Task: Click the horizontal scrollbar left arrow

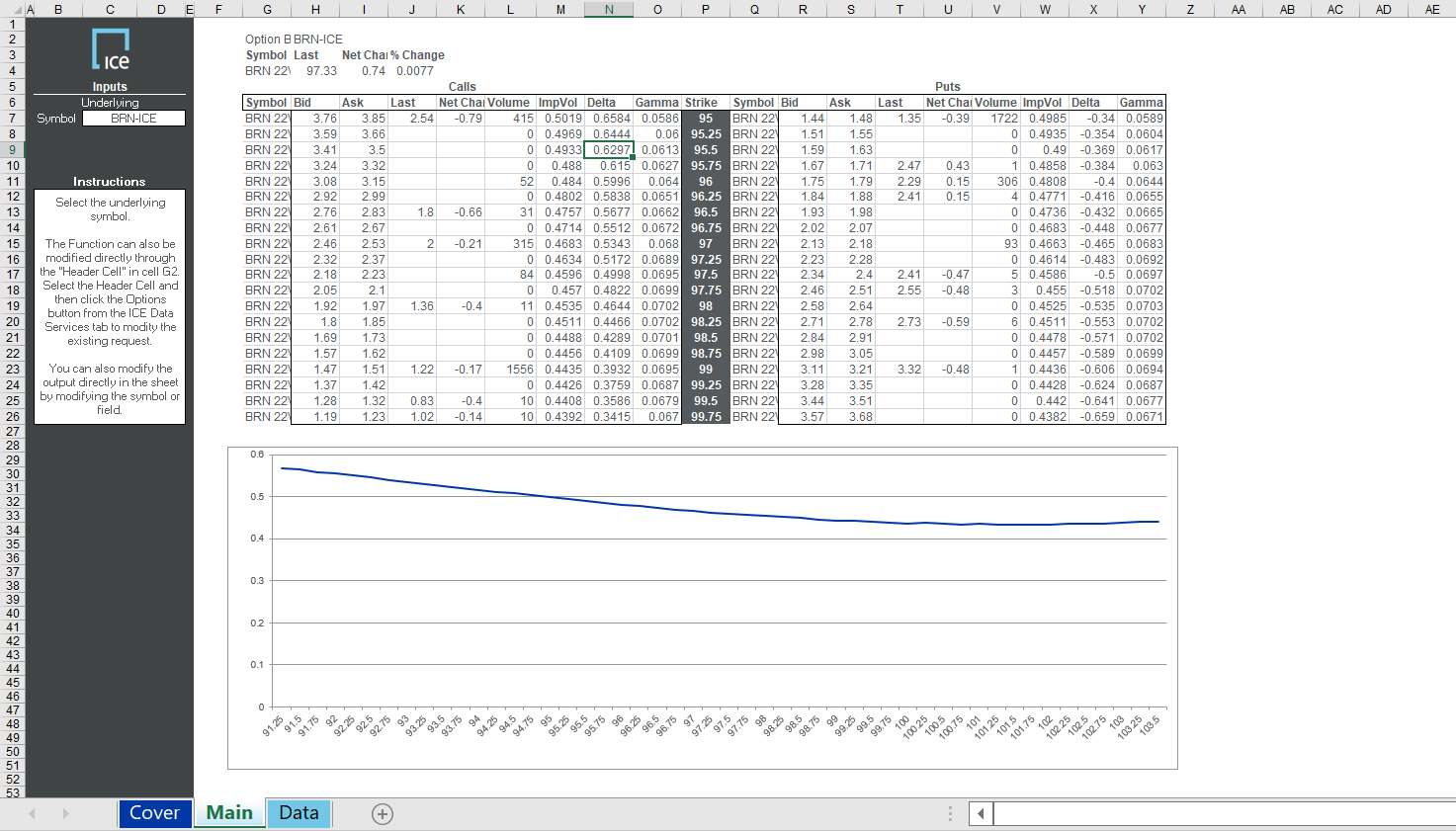Action: [x=979, y=813]
